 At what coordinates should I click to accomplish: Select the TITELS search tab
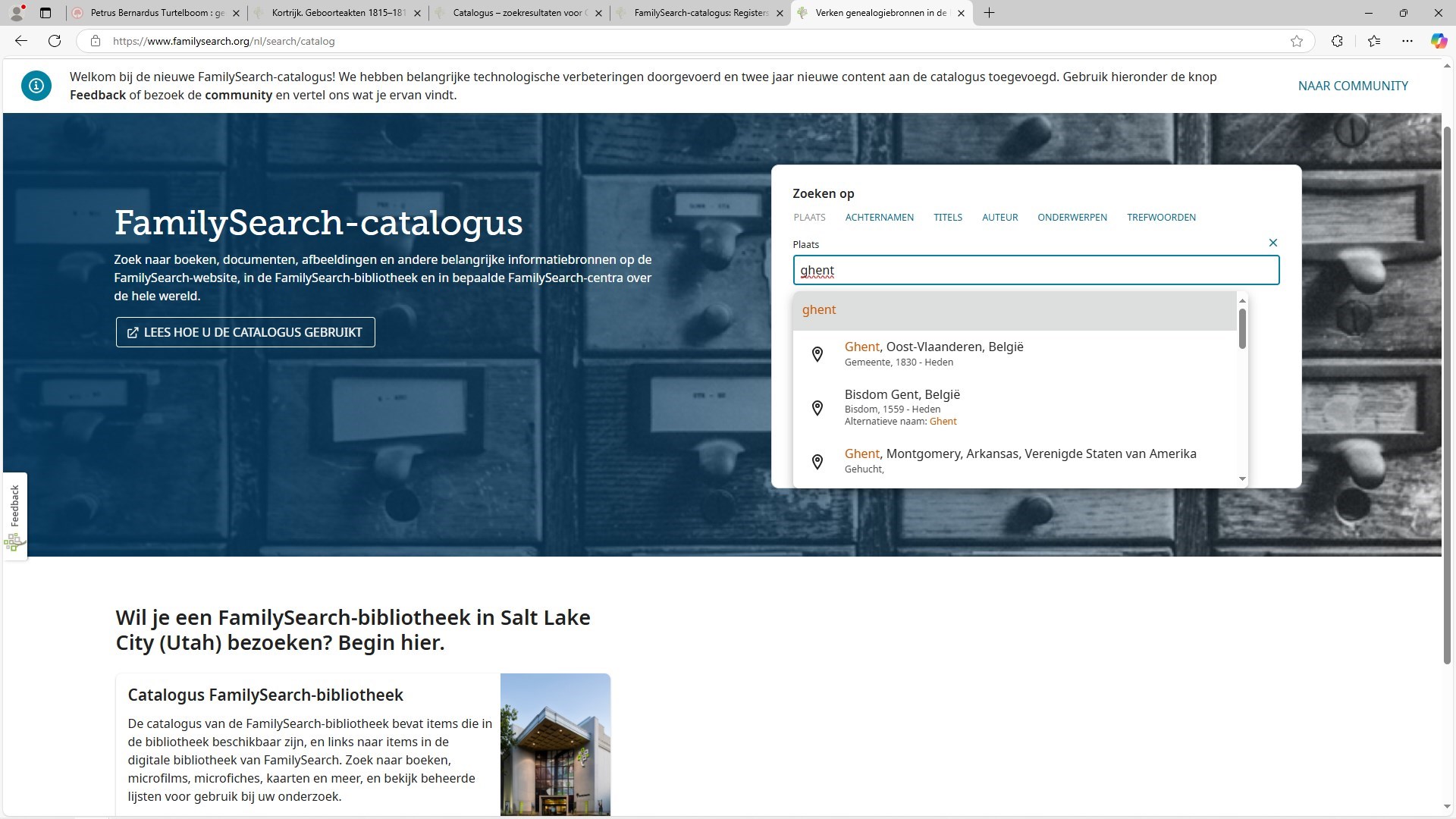(x=948, y=218)
